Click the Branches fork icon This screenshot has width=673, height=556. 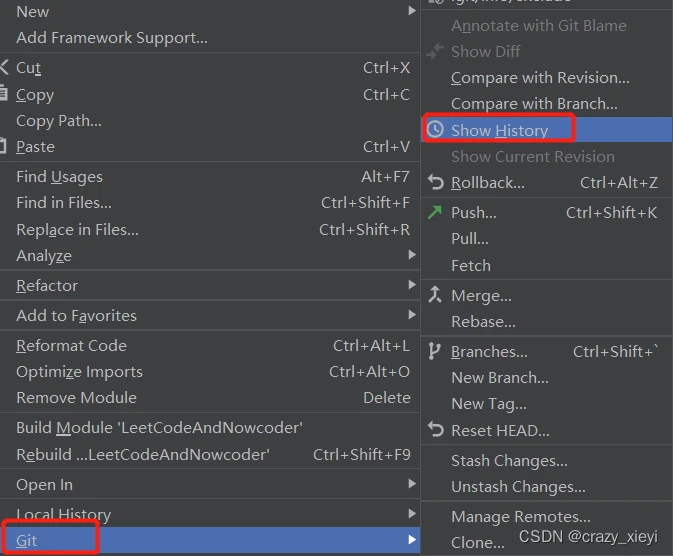coord(434,352)
